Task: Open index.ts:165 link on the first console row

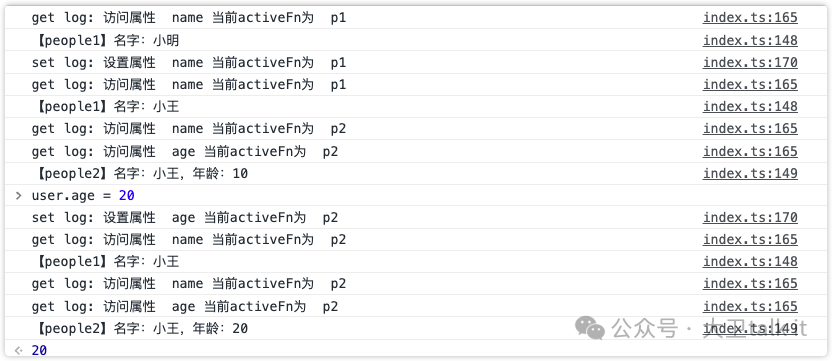Action: tap(750, 18)
